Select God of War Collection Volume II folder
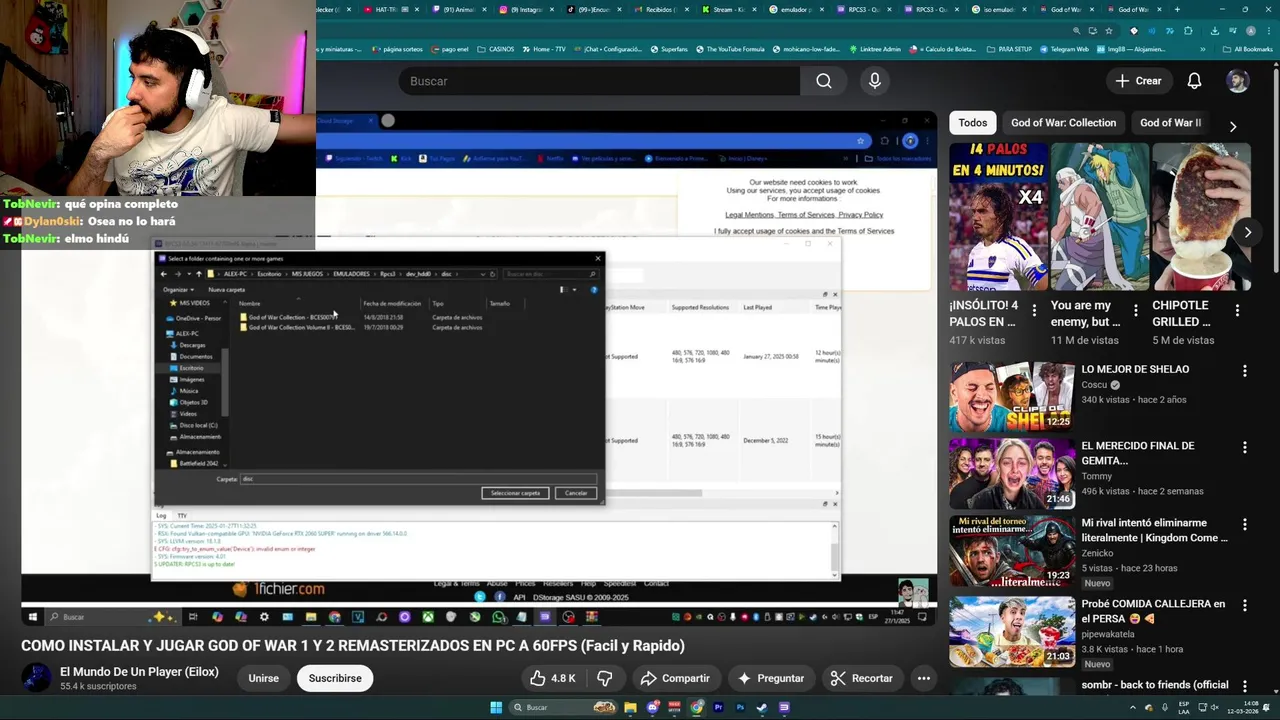 297,327
